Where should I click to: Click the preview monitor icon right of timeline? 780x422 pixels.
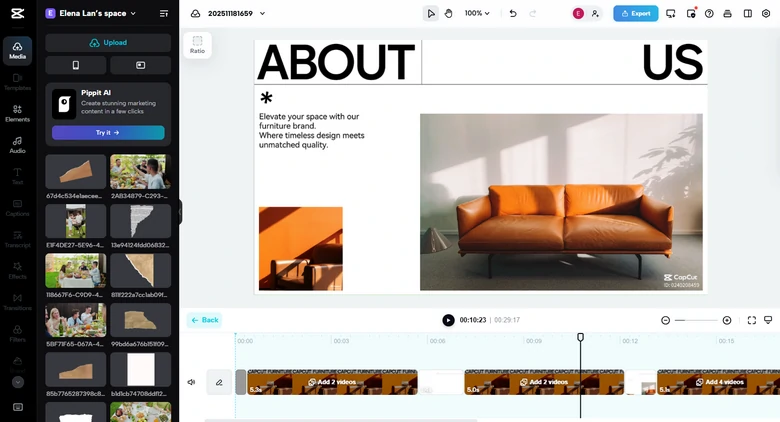point(768,320)
